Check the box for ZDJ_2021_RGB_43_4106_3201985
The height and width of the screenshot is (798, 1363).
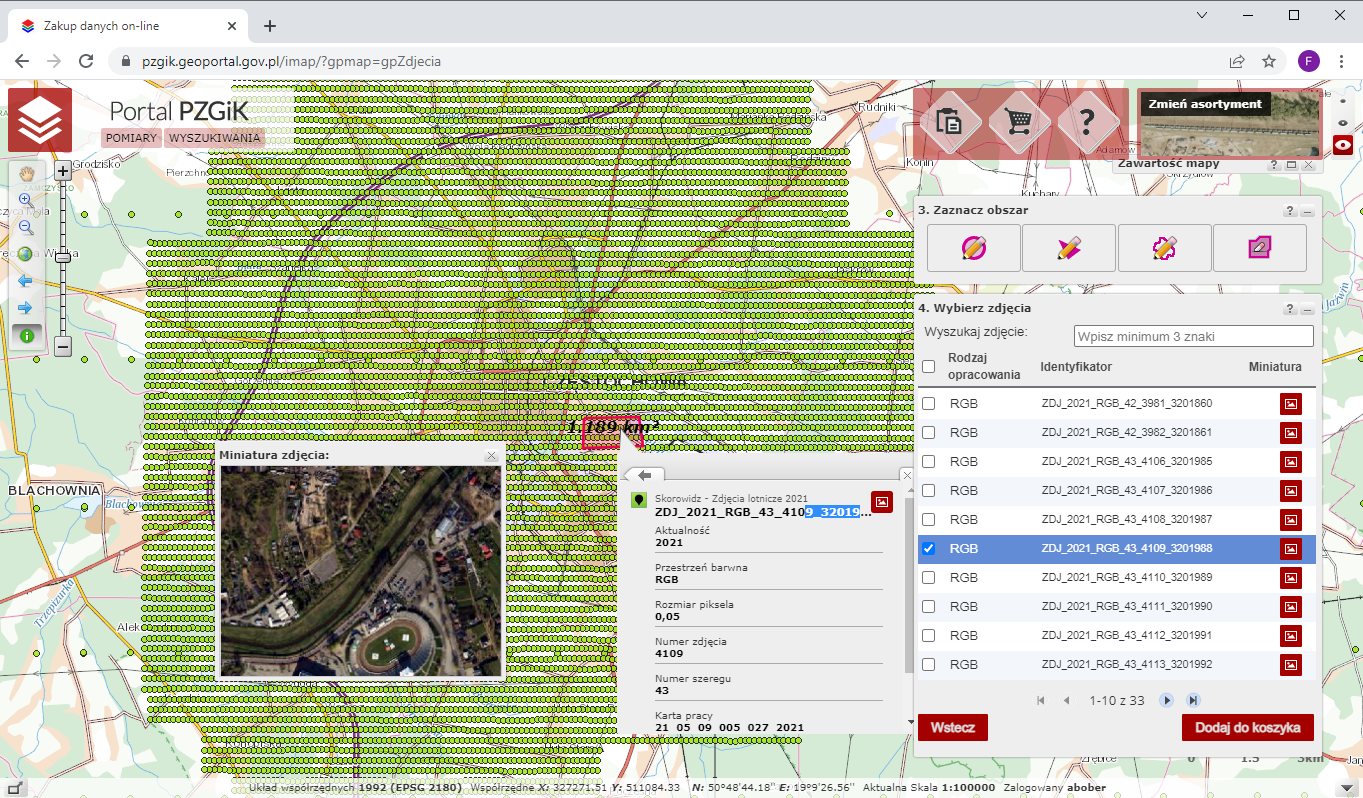(x=929, y=462)
